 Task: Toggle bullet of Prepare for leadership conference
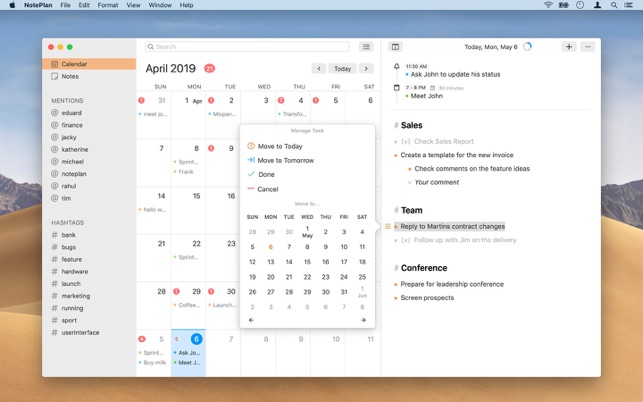click(x=396, y=285)
